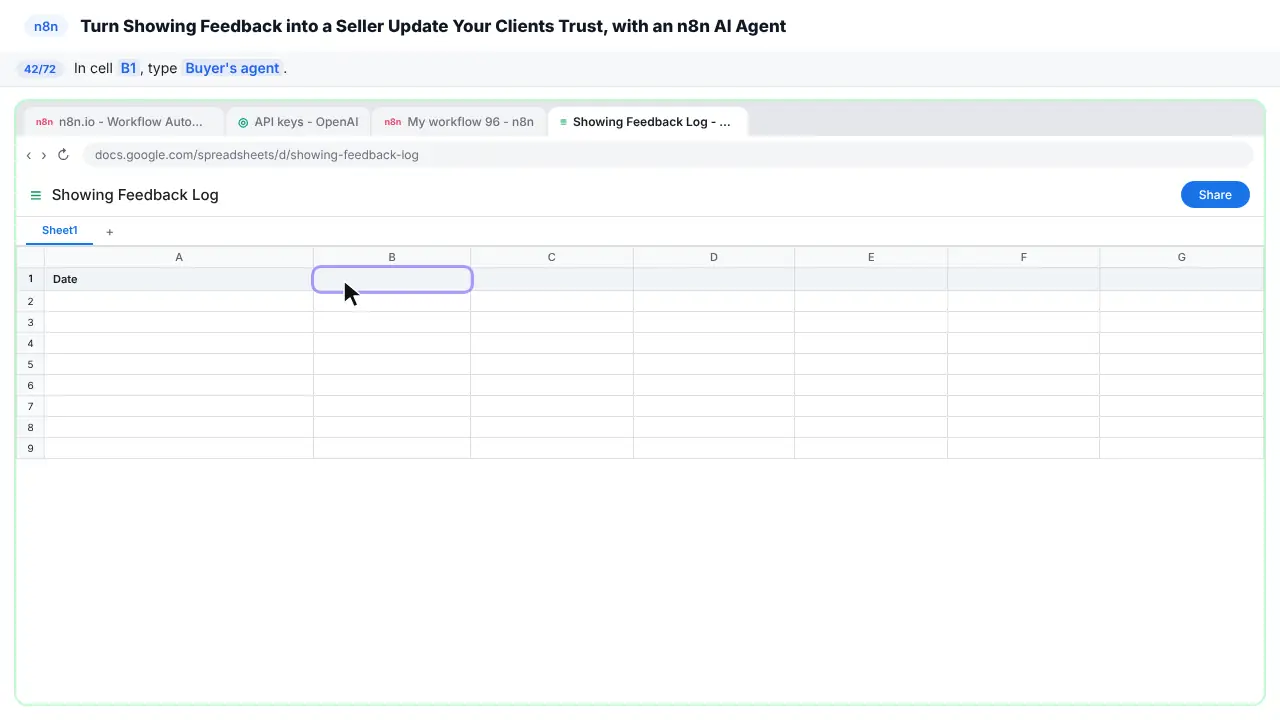Screen dimensions: 1280x720
Task: Select column F header
Action: (x=1023, y=257)
